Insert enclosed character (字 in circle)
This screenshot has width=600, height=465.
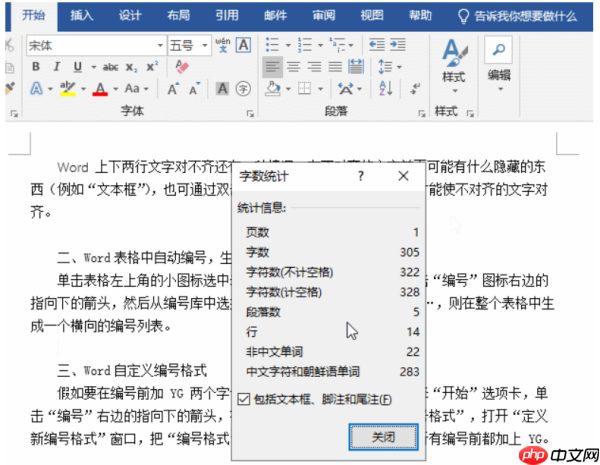(243, 89)
